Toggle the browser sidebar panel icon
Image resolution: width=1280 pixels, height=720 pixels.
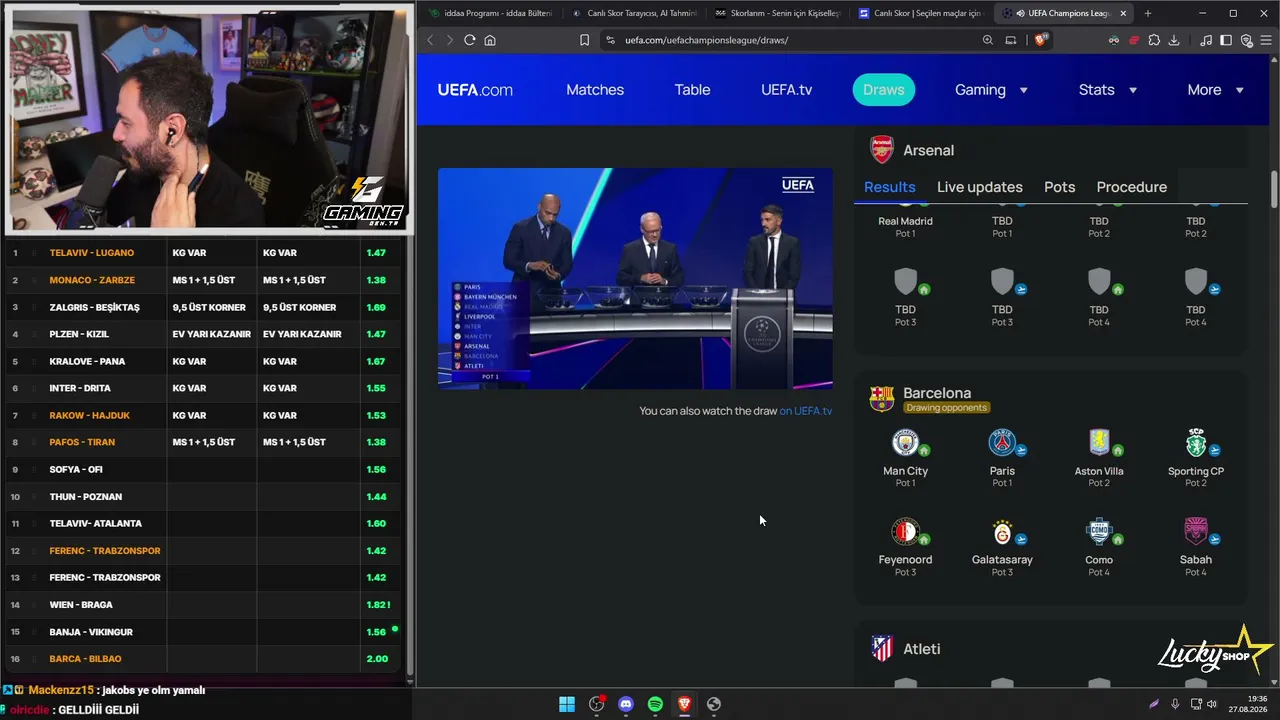1227,40
